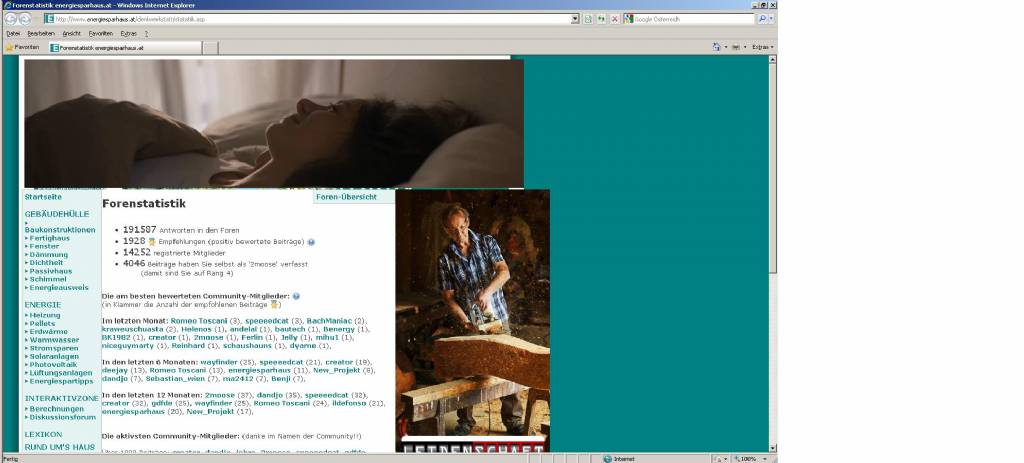Click the Home page icon in command bar
The height and width of the screenshot is (463, 1024).
(716, 47)
